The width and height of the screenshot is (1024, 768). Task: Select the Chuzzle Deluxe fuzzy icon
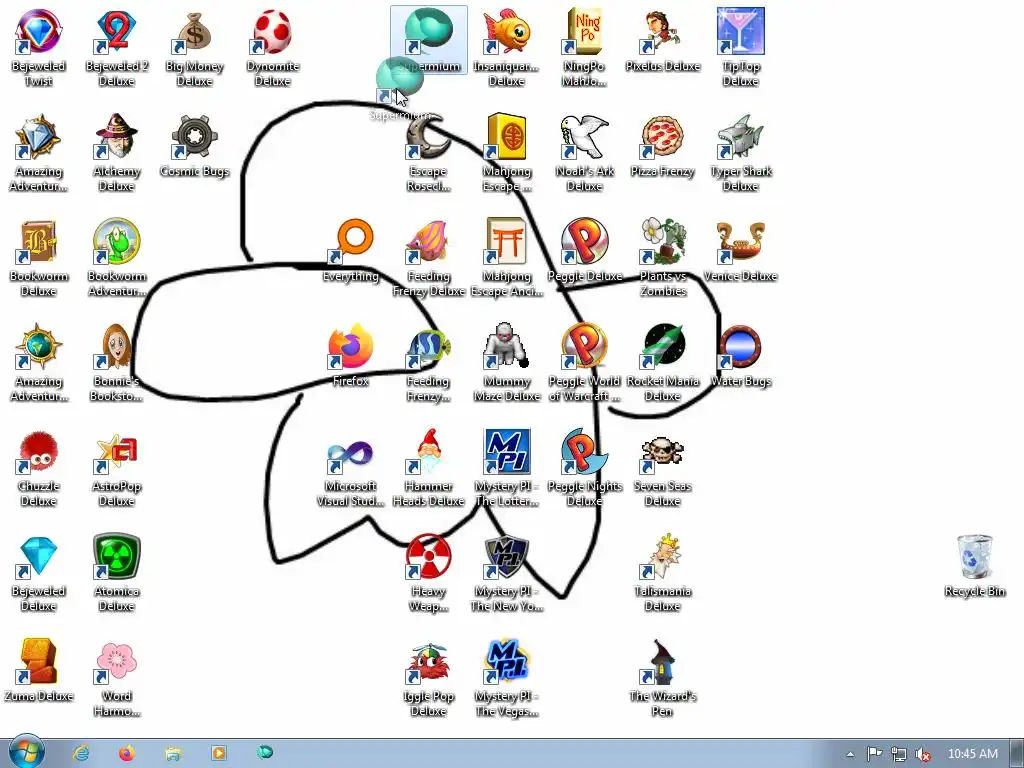click(x=39, y=468)
